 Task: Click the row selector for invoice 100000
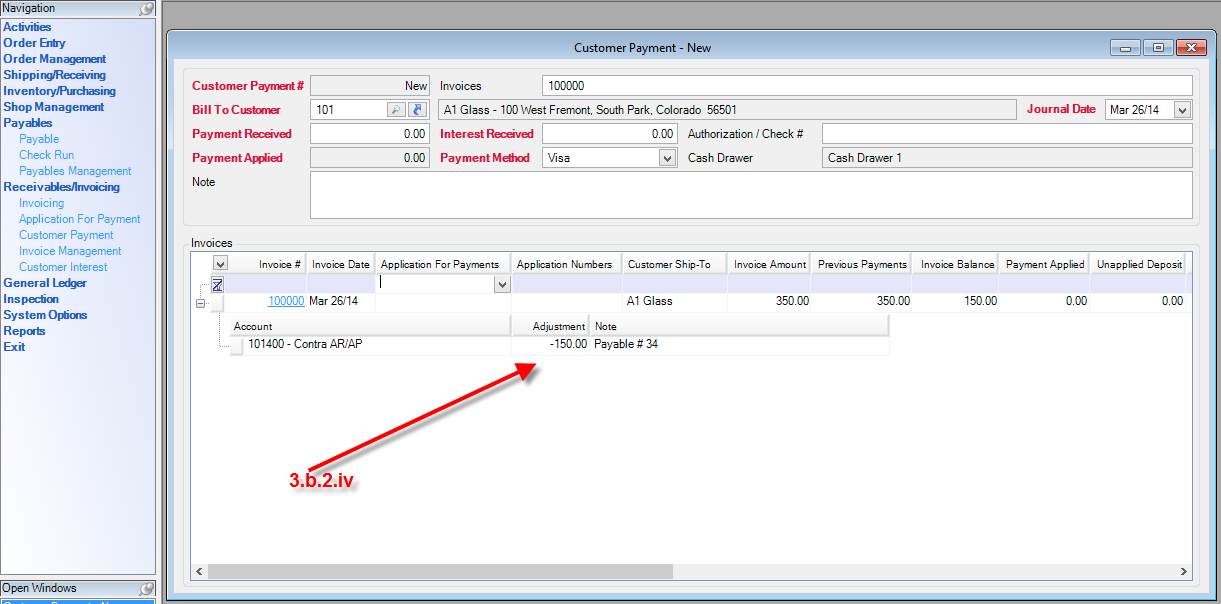pos(218,302)
